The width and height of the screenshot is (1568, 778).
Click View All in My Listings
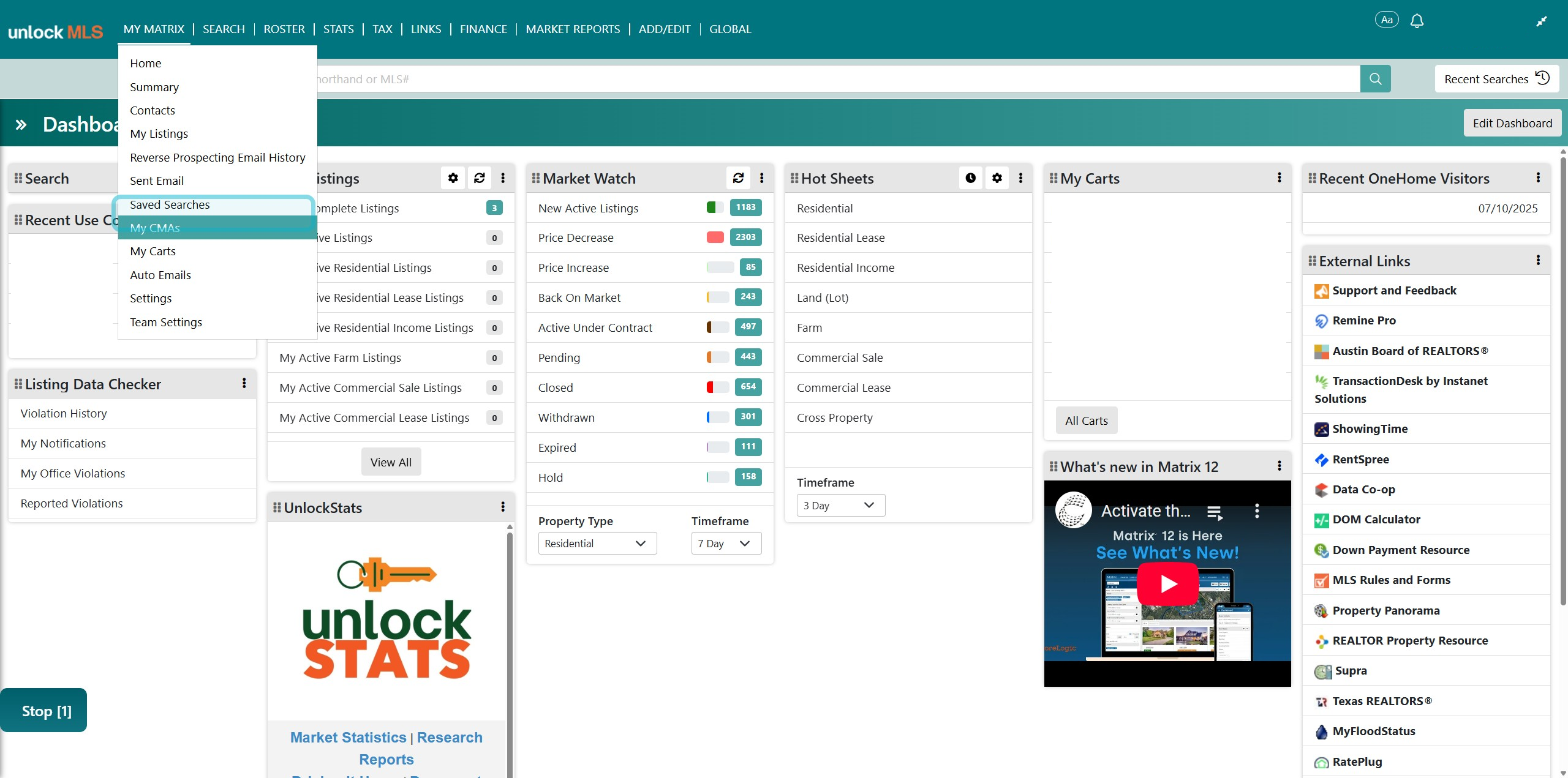pyautogui.click(x=391, y=462)
